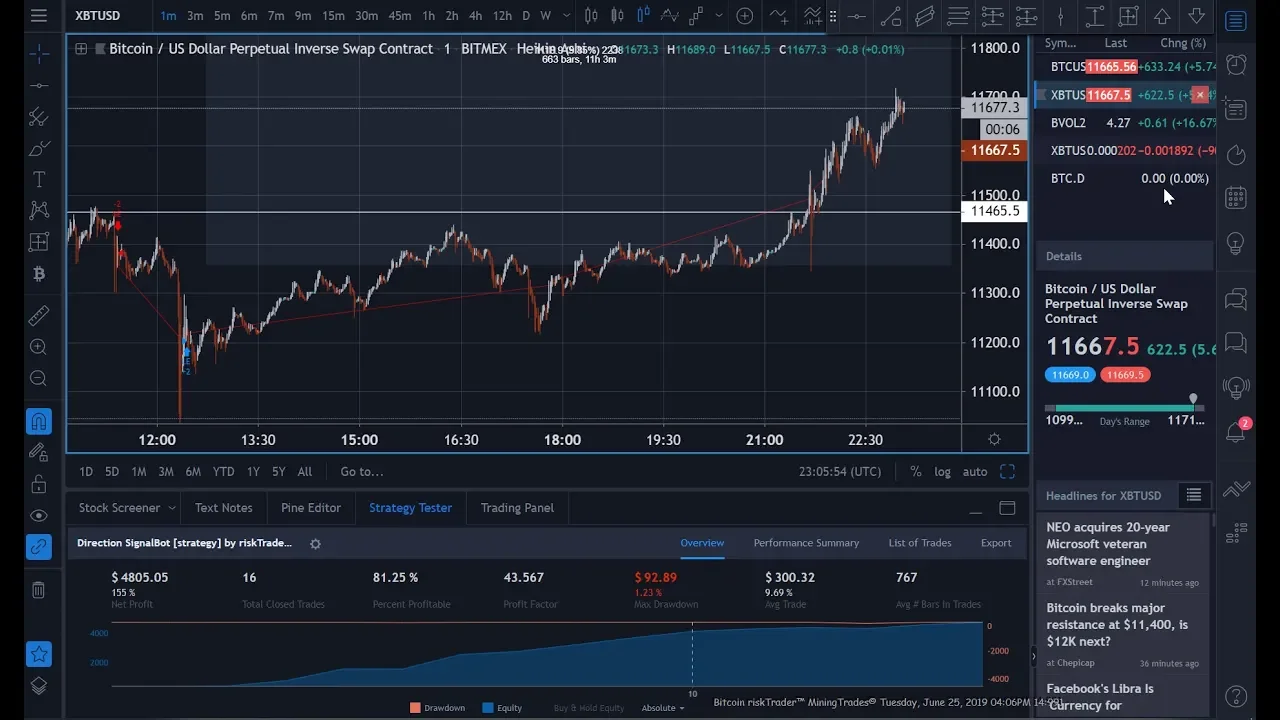The image size is (1280, 720).
Task: Expand the chart legend plus icon
Action: pos(81,49)
